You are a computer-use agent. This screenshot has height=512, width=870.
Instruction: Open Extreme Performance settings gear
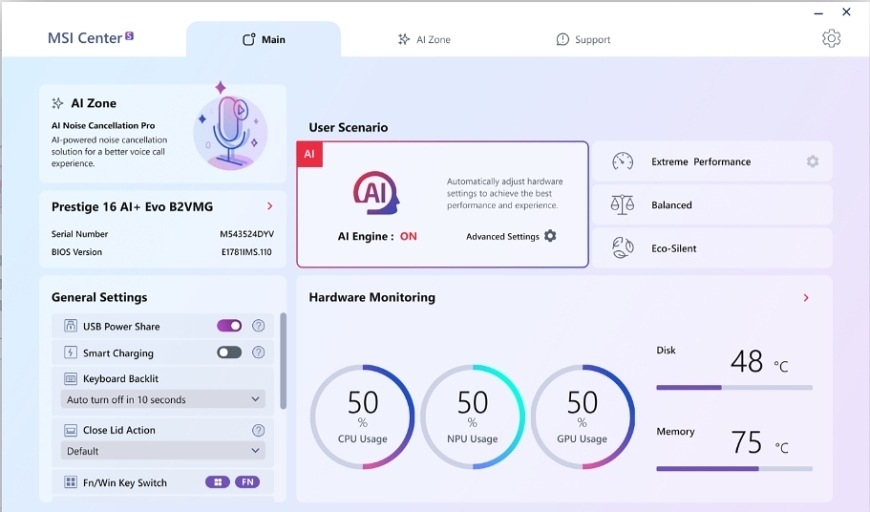click(x=812, y=161)
